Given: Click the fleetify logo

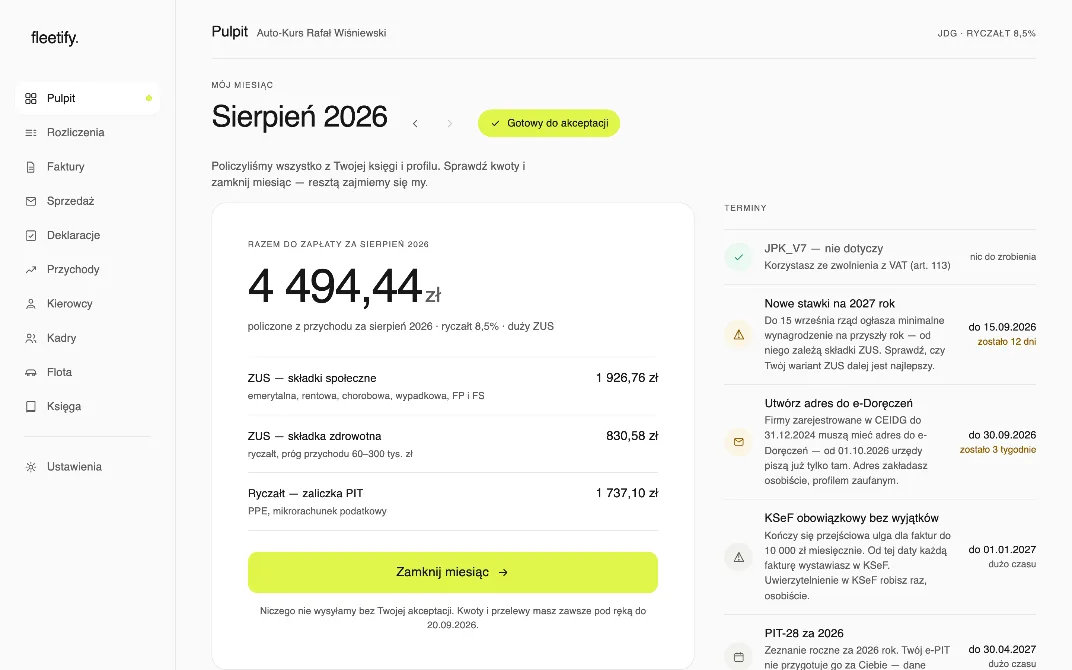Looking at the screenshot, I should pyautogui.click(x=55, y=38).
